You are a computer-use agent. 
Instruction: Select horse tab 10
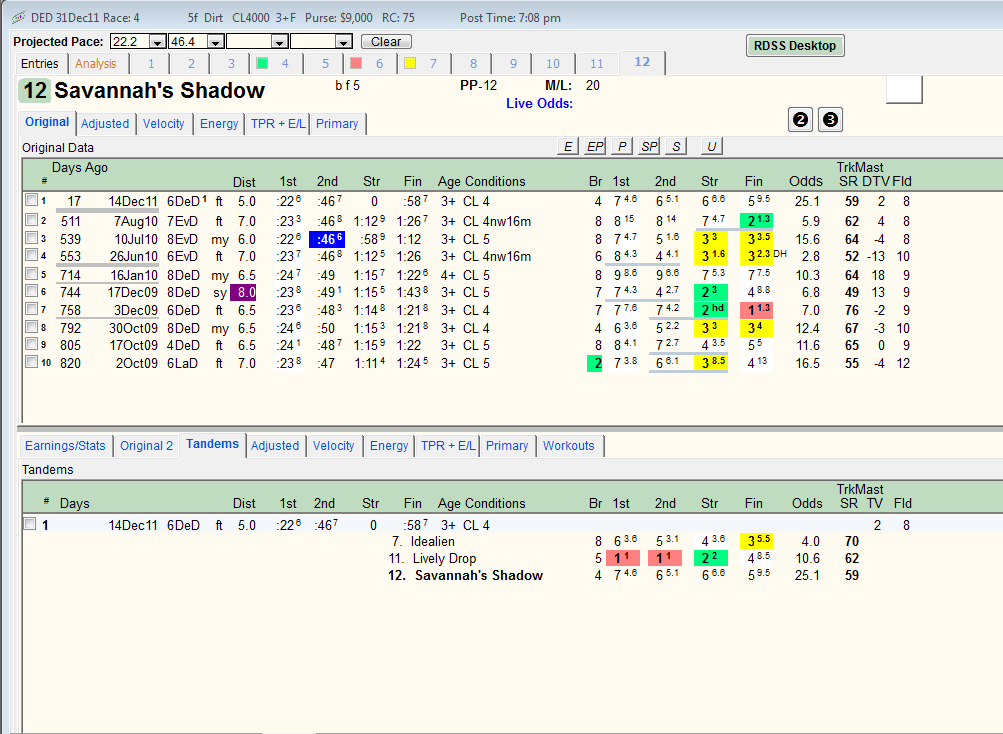553,63
